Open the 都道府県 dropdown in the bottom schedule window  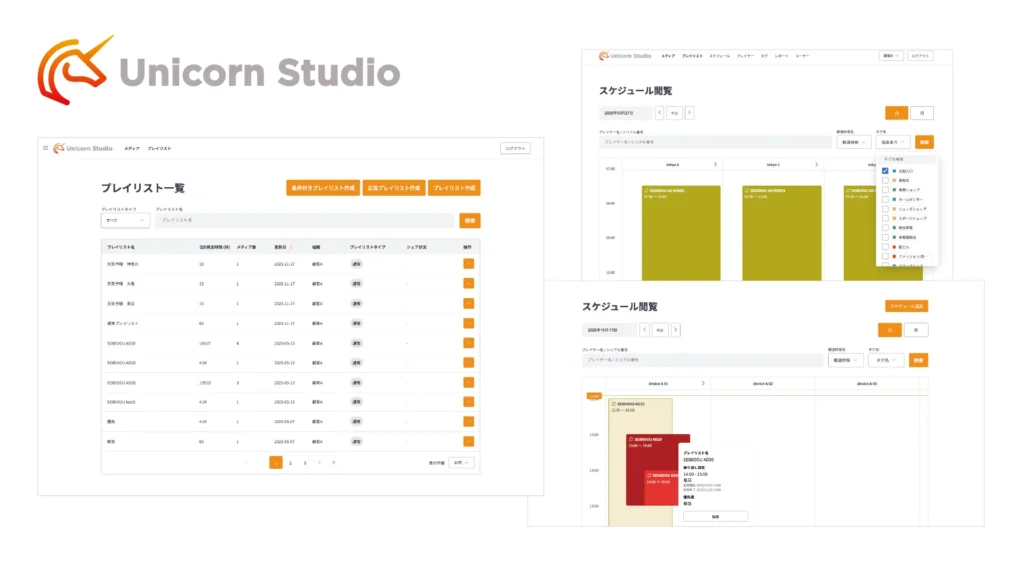[845, 360]
